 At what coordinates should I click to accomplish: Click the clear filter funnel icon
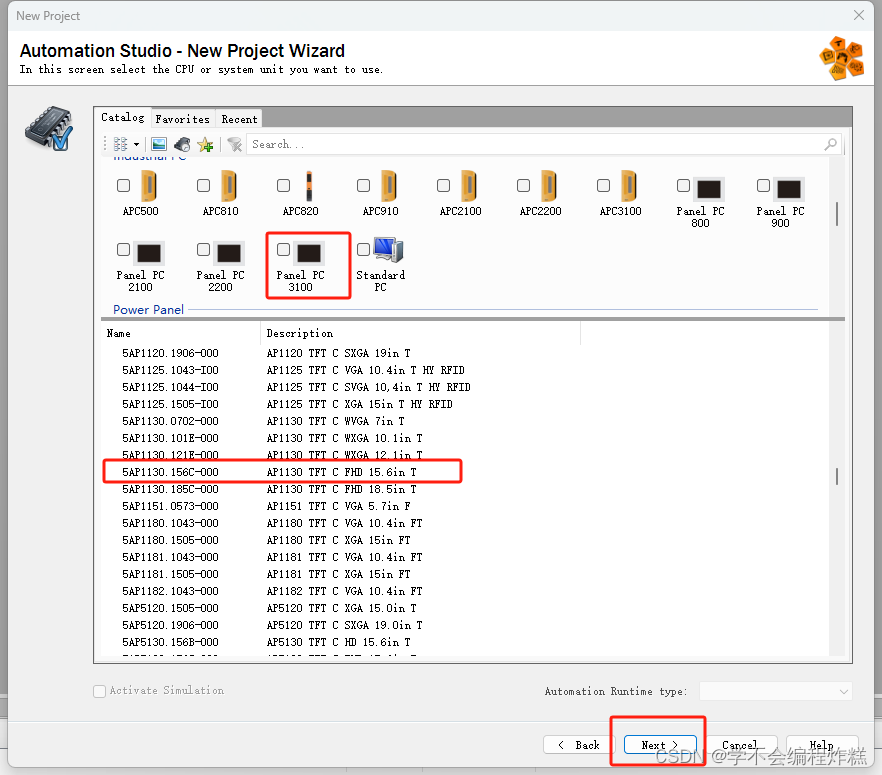[235, 145]
